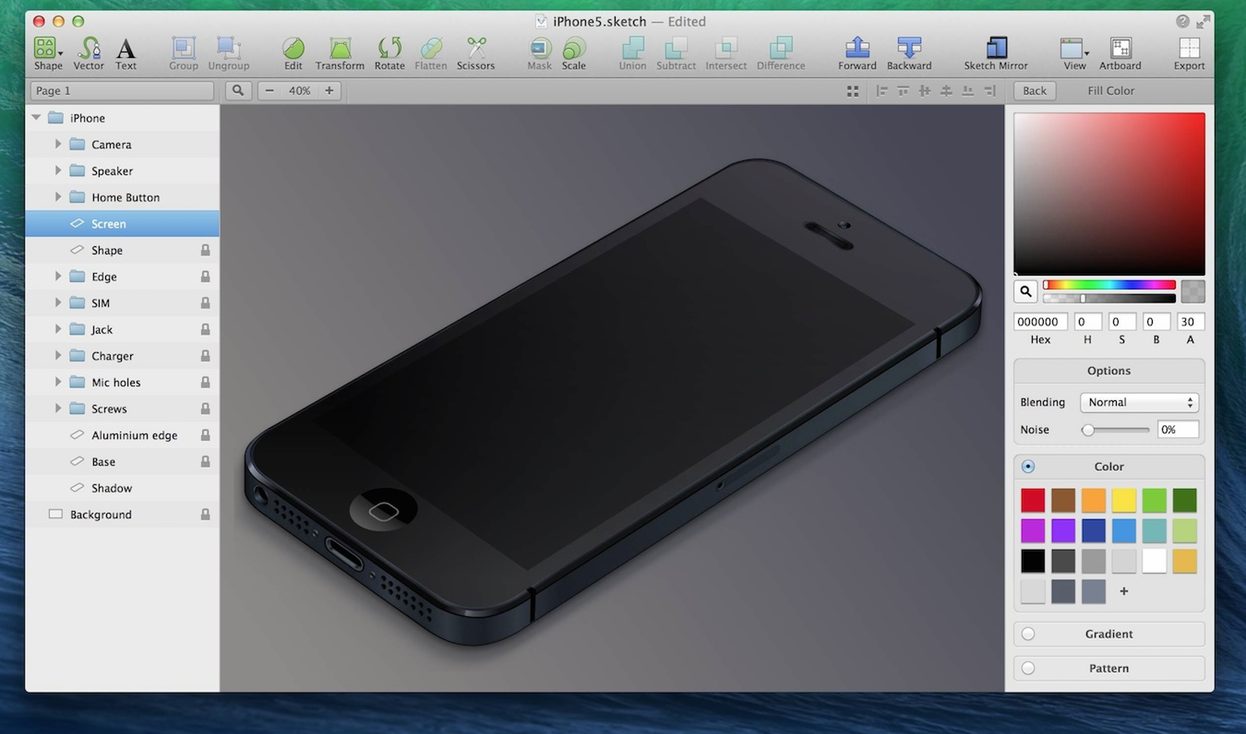The image size is (1246, 734).
Task: Click the rainbow hue slider
Action: (1109, 285)
